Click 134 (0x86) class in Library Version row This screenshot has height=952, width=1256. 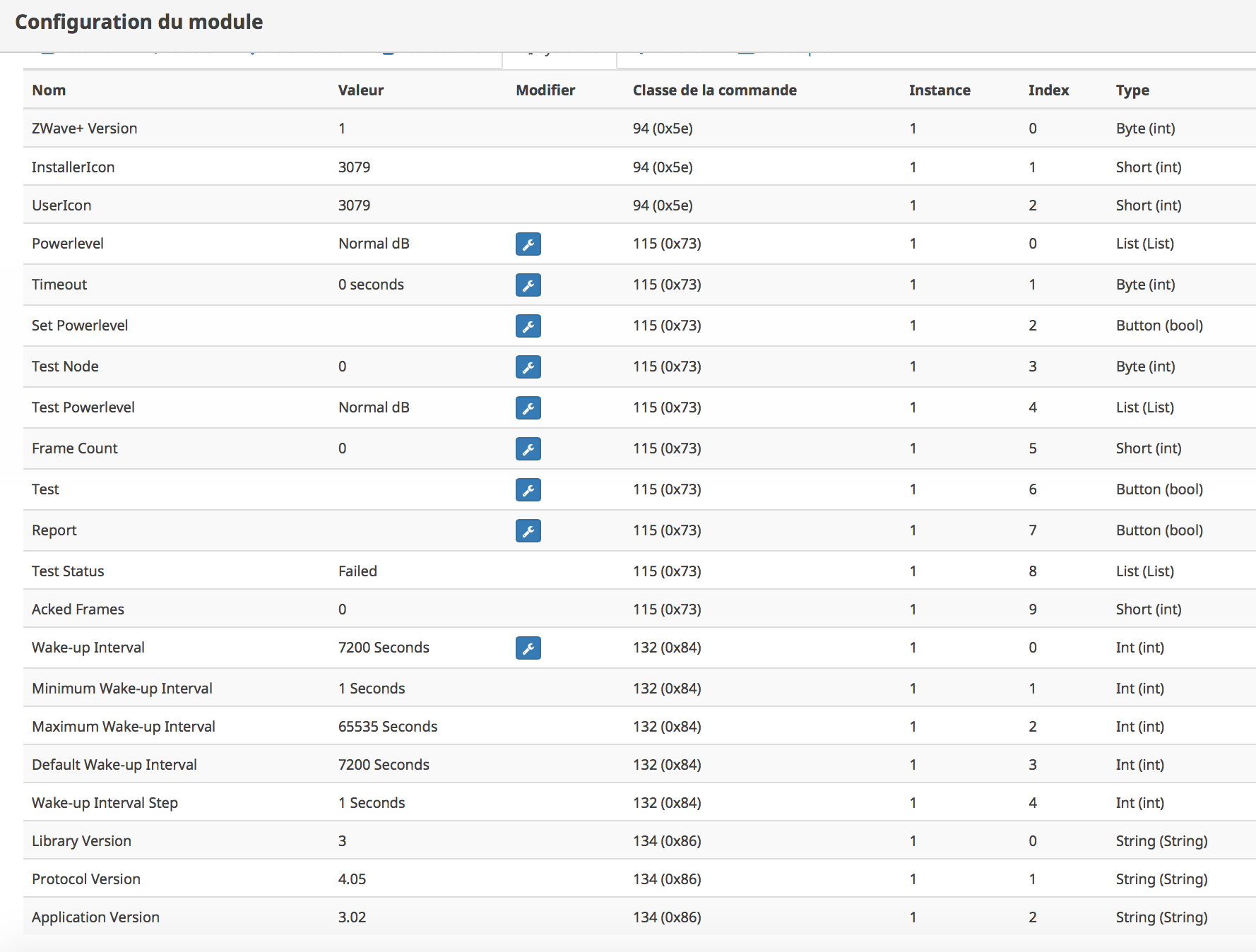pyautogui.click(x=667, y=841)
